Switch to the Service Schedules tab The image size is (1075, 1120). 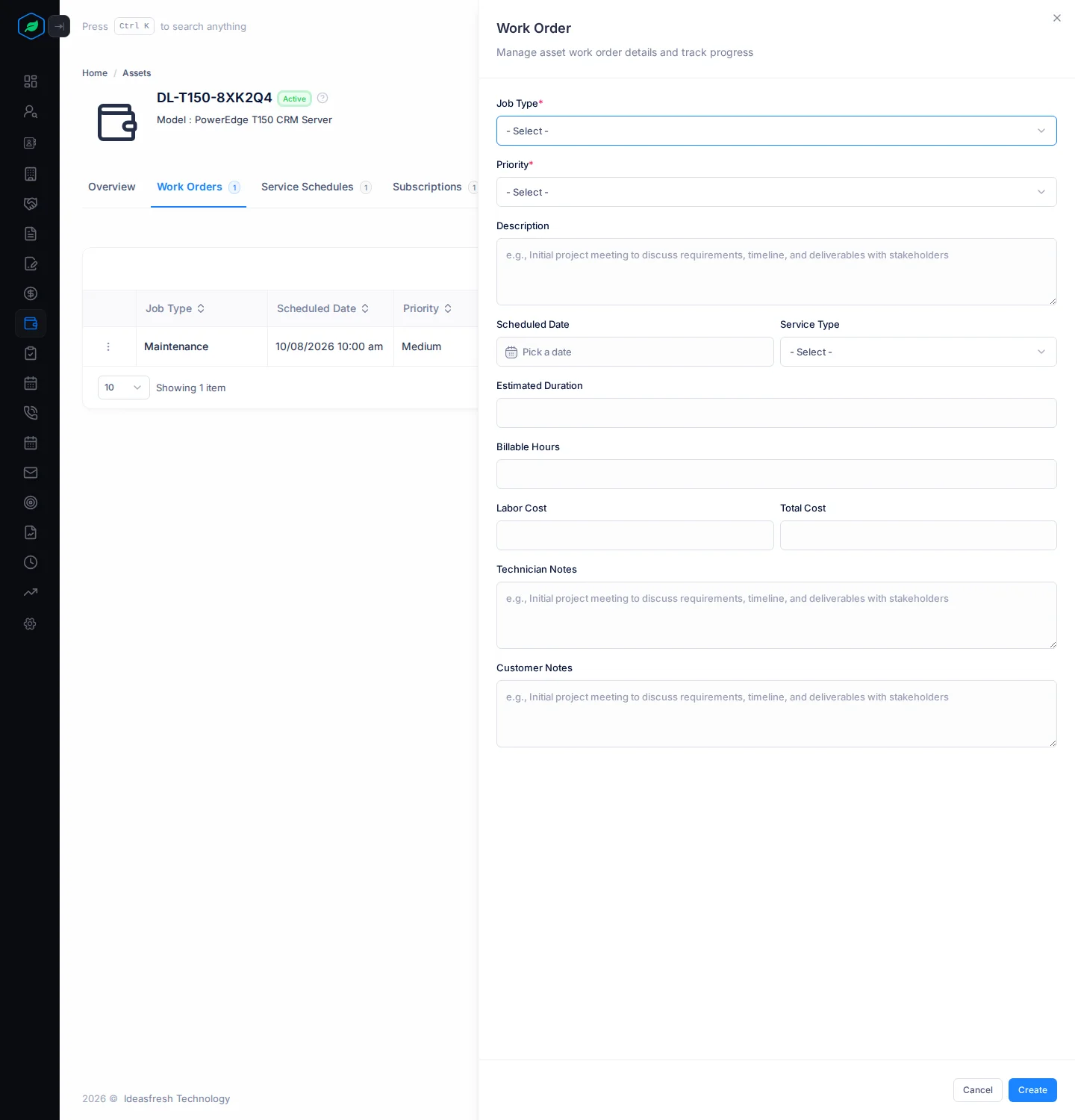[317, 187]
